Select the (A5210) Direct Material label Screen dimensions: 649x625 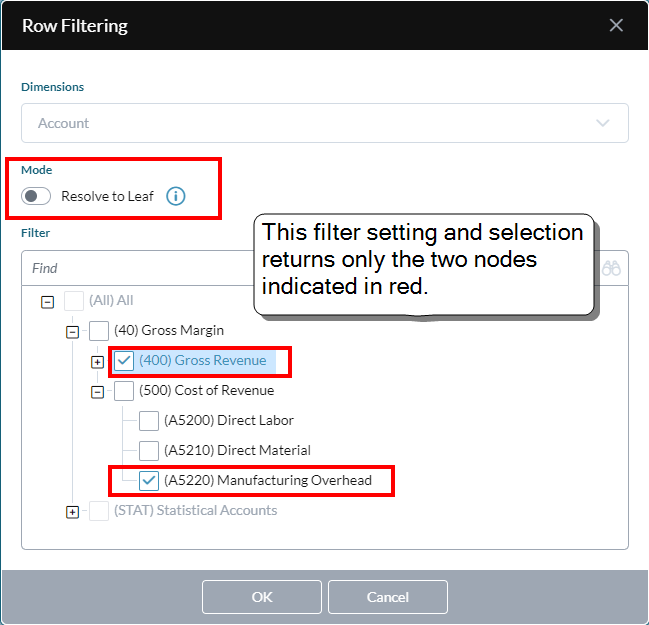click(237, 450)
